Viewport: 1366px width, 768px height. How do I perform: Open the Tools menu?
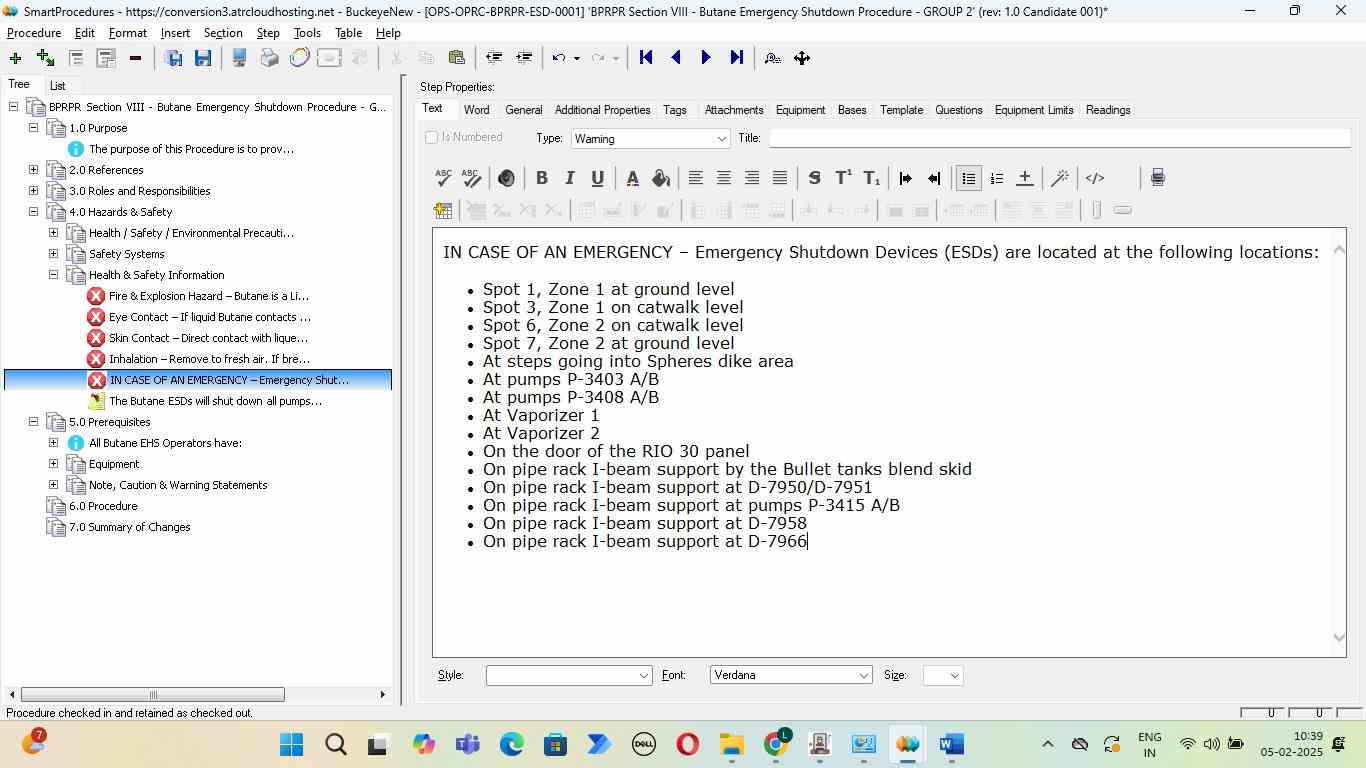pyautogui.click(x=307, y=33)
